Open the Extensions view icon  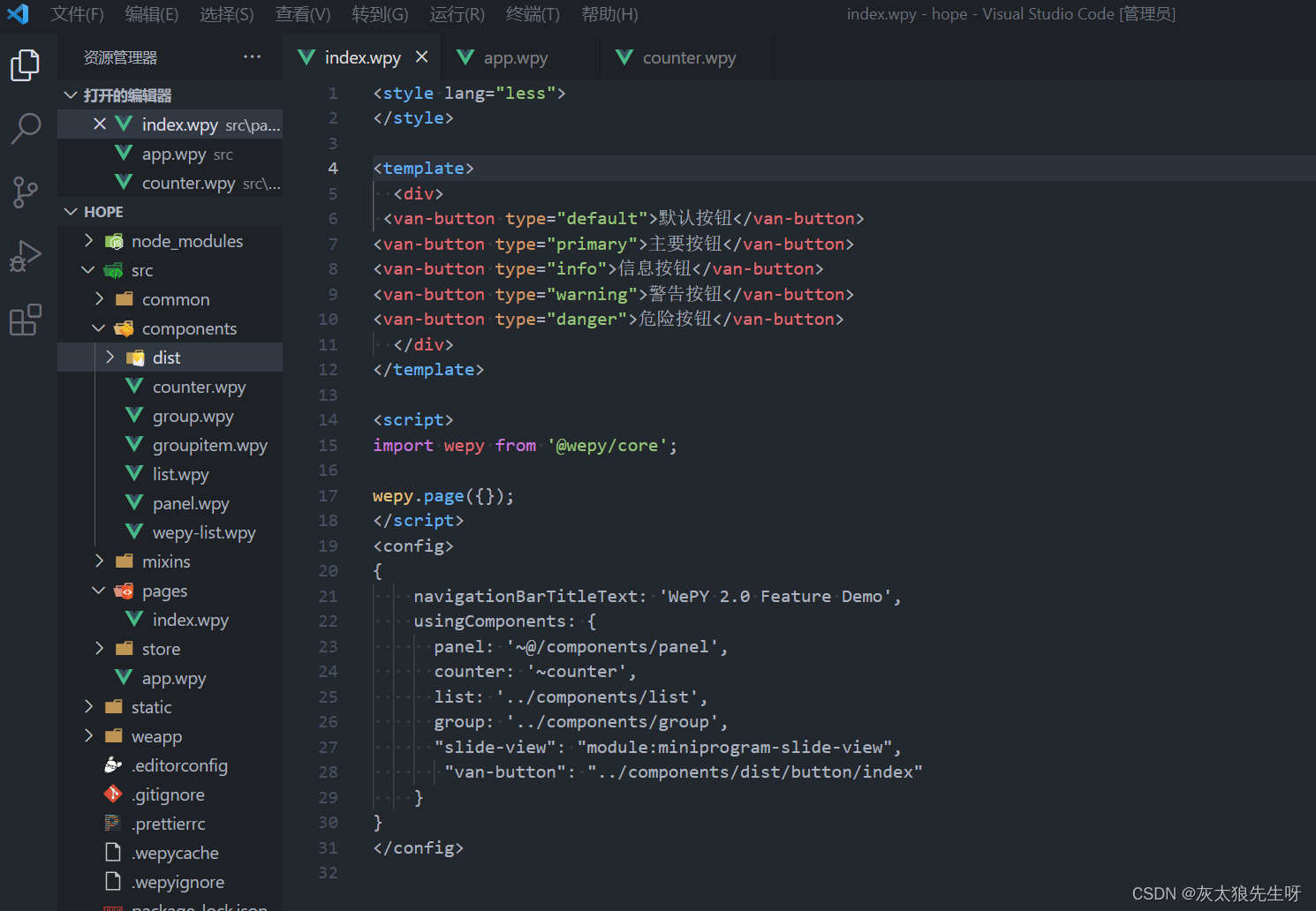coord(25,320)
